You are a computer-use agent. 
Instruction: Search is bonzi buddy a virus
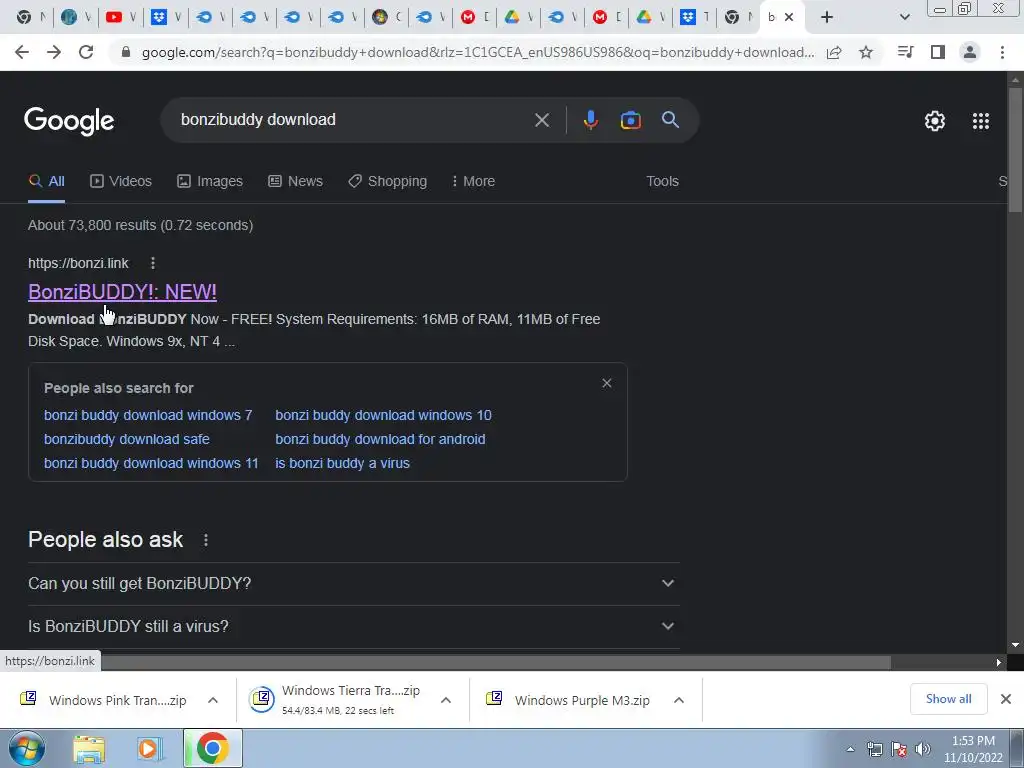pyautogui.click(x=342, y=464)
